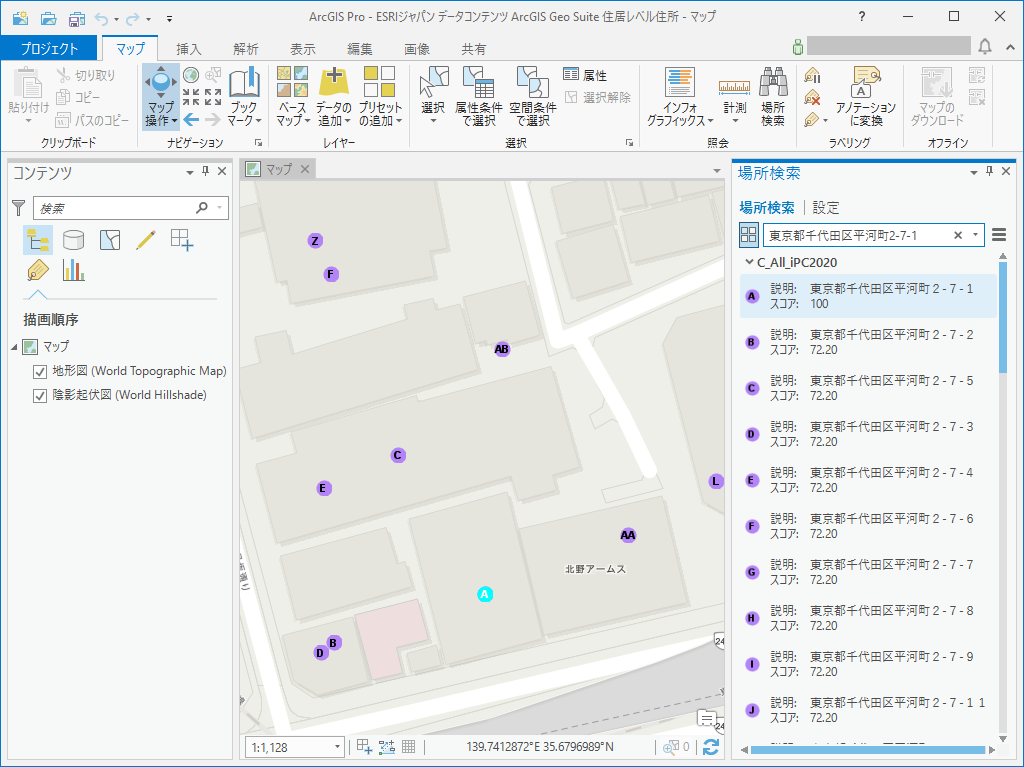Open the map scale 1:1,128 dropdown

pyautogui.click(x=337, y=747)
